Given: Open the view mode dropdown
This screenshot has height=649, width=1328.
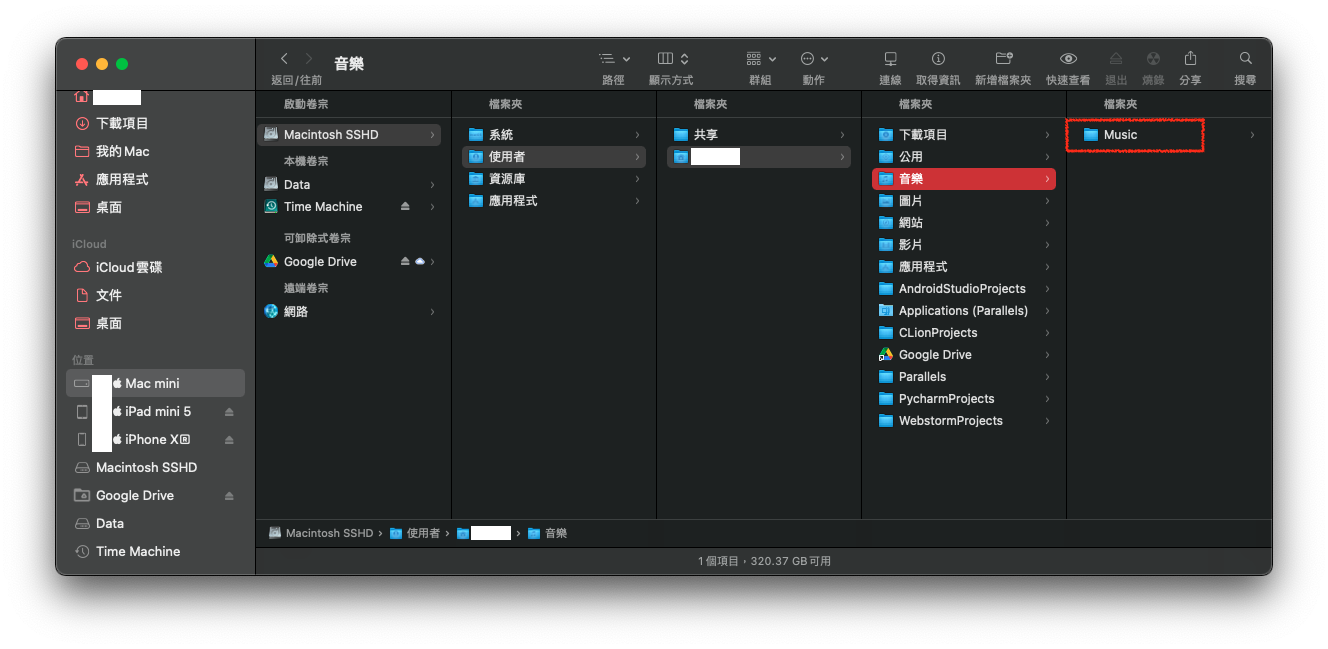Looking at the screenshot, I should point(673,59).
